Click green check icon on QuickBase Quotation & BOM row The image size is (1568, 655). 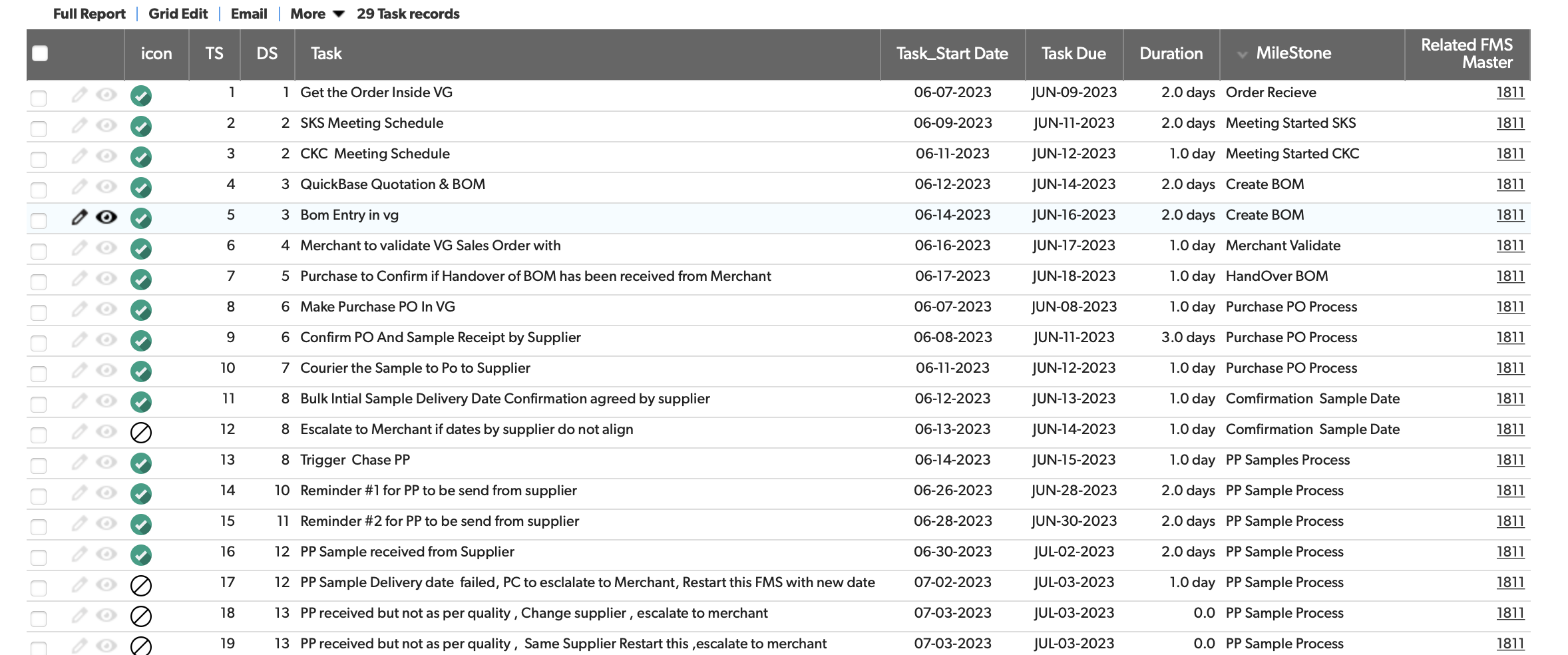coord(141,188)
